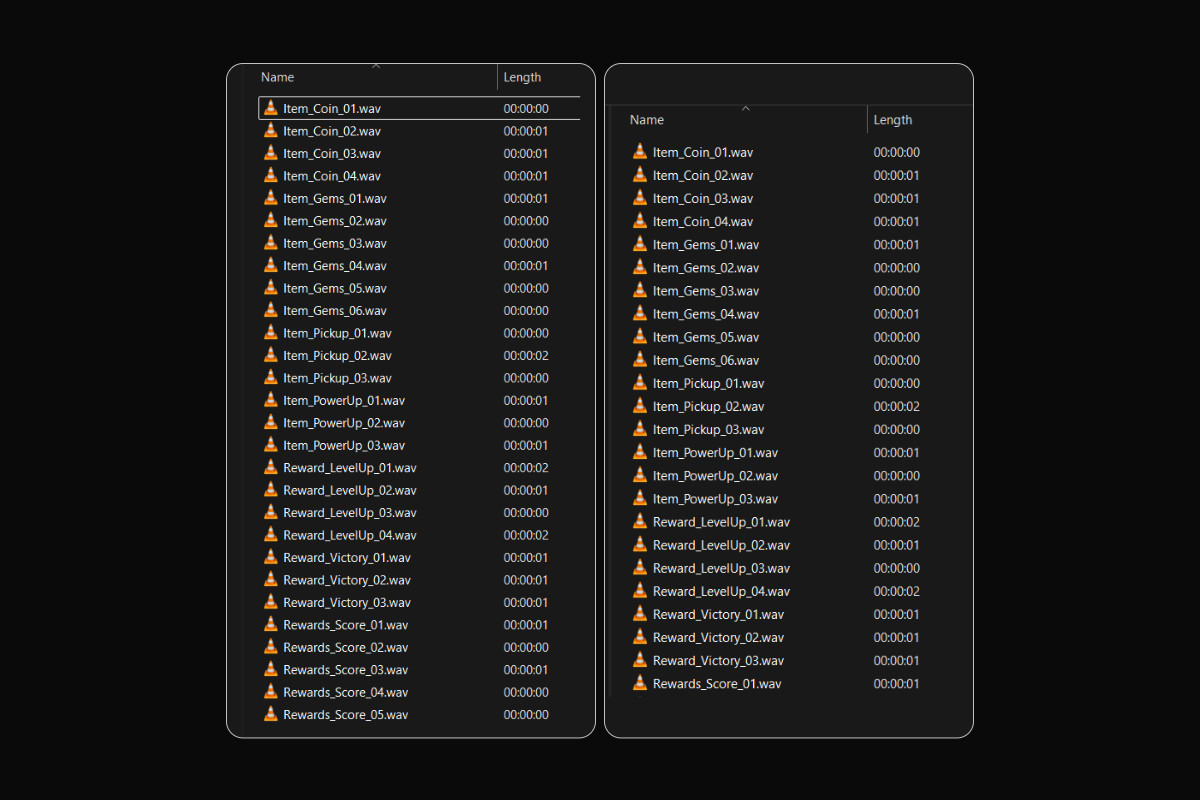The image size is (1200, 800).
Task: Sort by Name column in the left panel
Action: pos(278,77)
